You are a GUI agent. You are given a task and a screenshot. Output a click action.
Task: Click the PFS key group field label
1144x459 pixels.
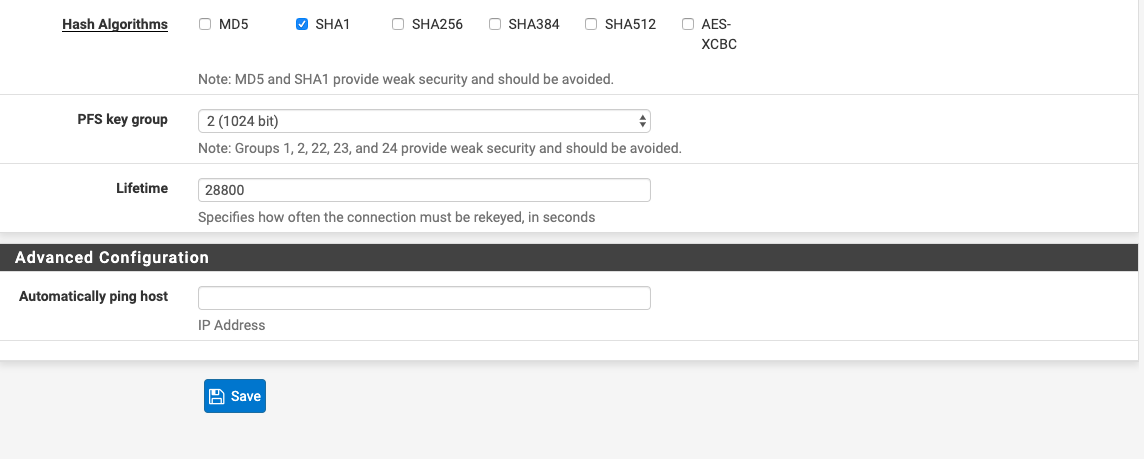click(x=123, y=119)
